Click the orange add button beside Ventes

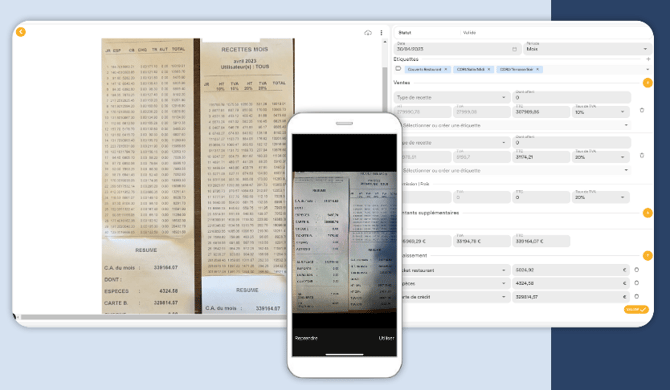point(647,83)
